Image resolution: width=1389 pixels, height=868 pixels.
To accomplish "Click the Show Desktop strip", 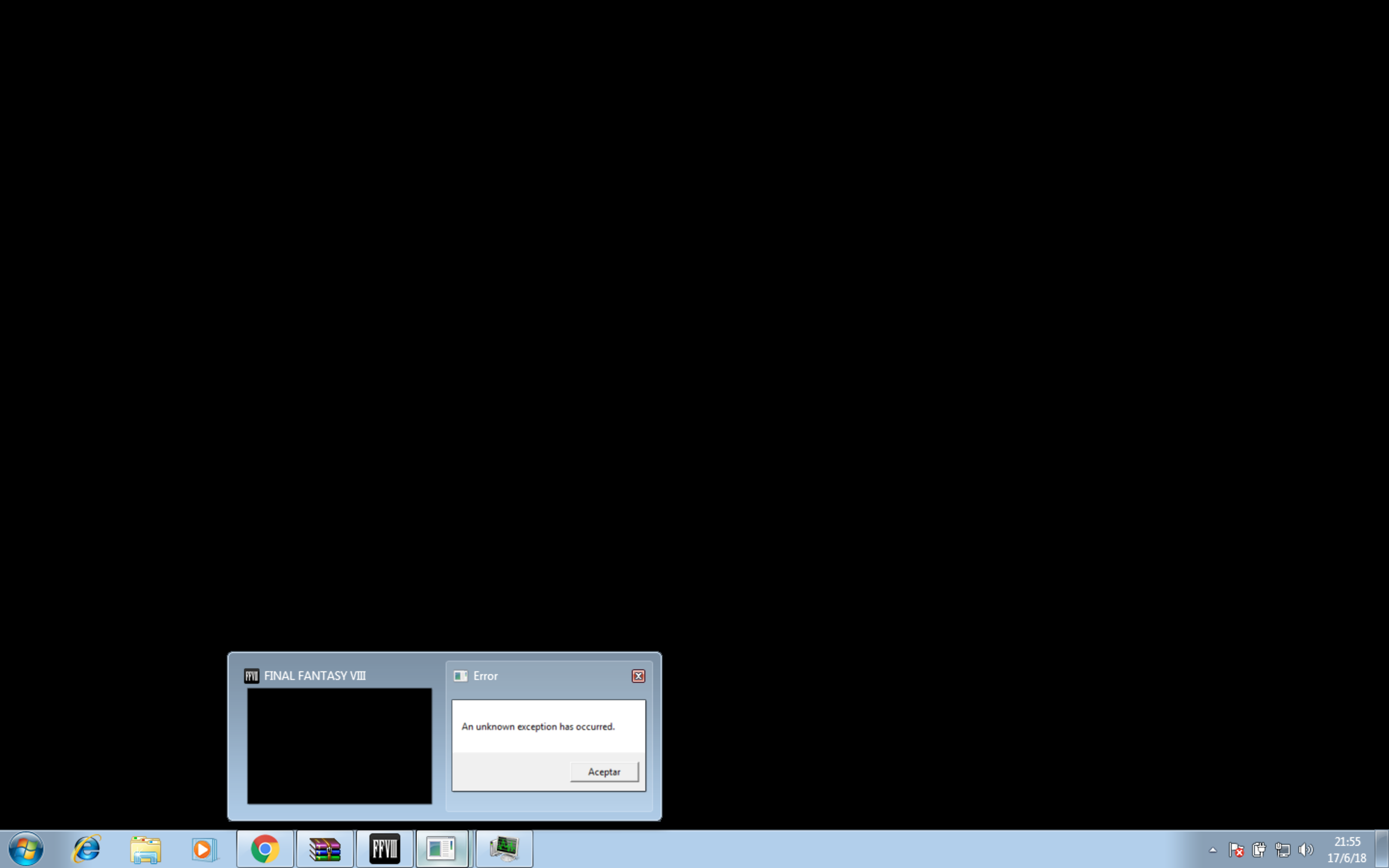I will pyautogui.click(x=1382, y=849).
